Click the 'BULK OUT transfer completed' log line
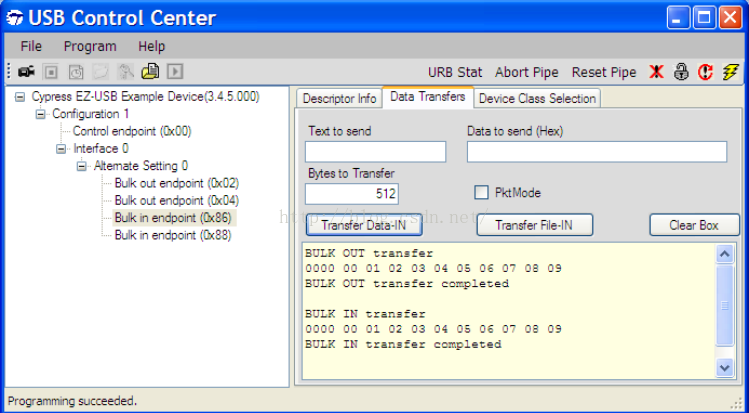Screen dimensions: 749x413 tap(407, 284)
